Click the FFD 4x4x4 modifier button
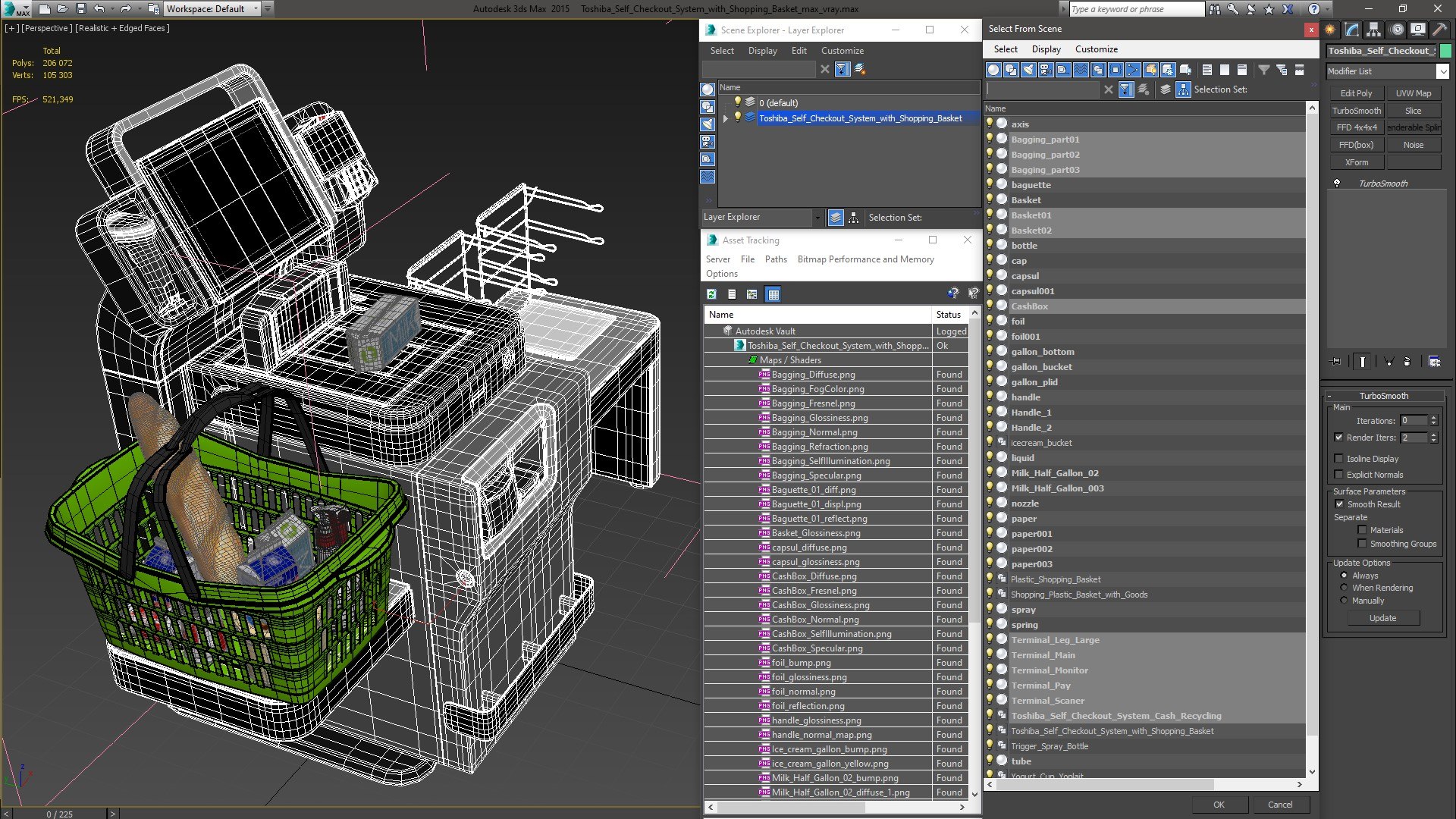Screen dimensions: 1456x819 [1356, 127]
